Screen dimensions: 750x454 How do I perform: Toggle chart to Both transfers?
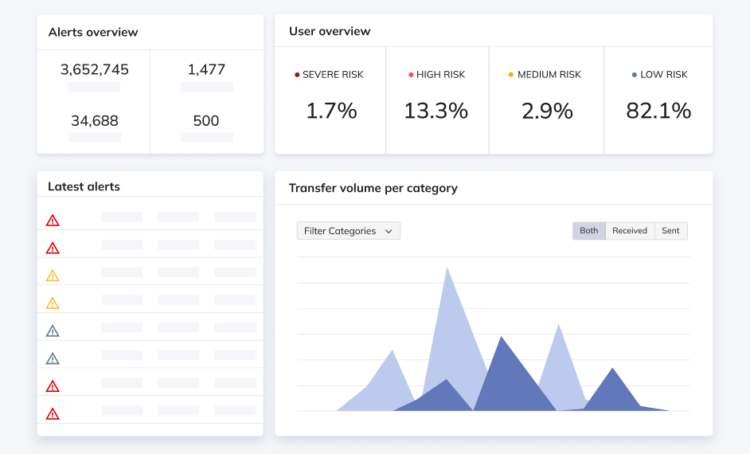[x=589, y=231]
